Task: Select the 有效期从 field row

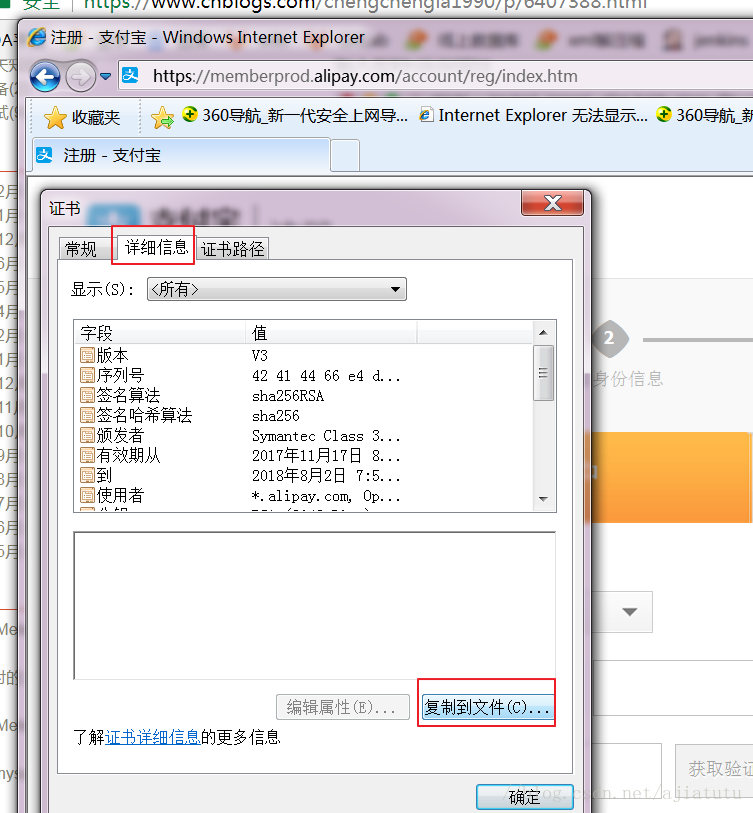Action: click(304, 456)
